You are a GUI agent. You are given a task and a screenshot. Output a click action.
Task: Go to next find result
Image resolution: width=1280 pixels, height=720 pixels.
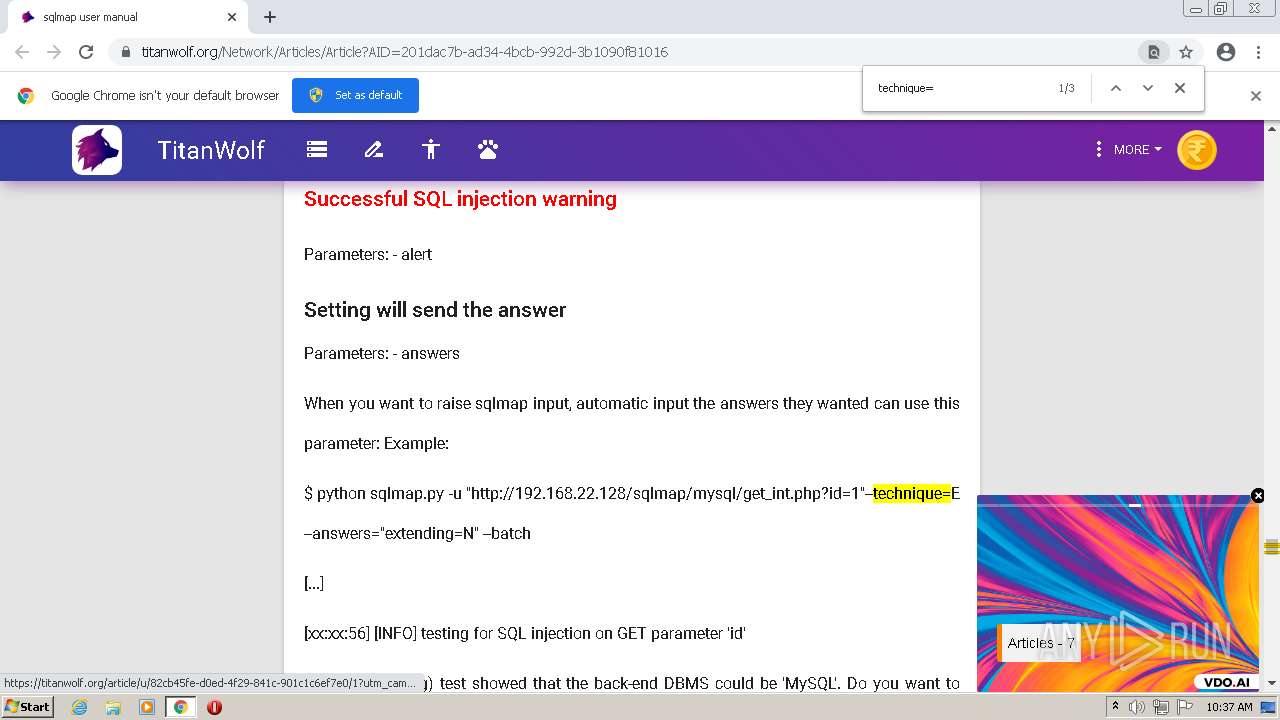[x=1148, y=88]
